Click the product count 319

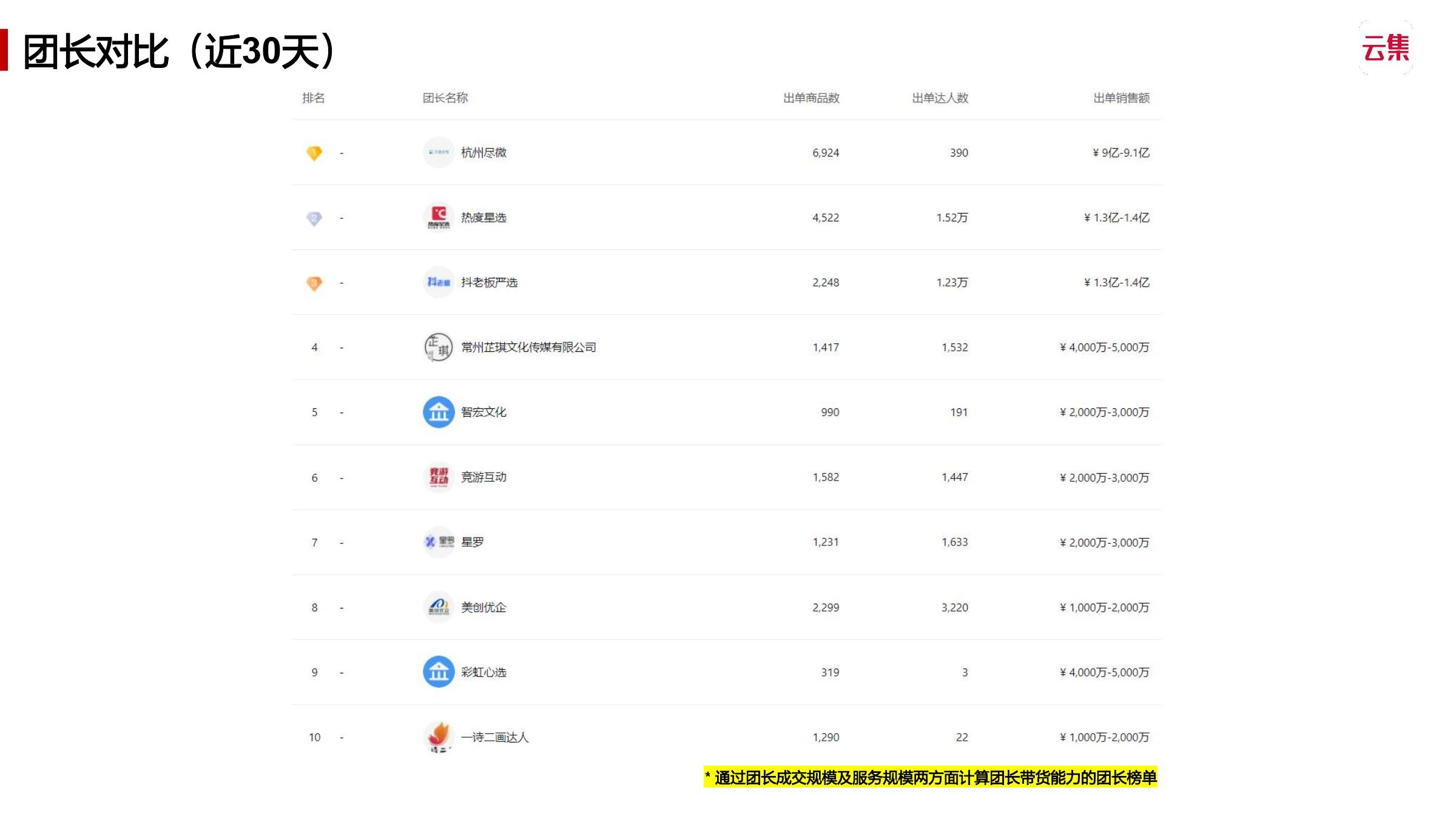[830, 672]
